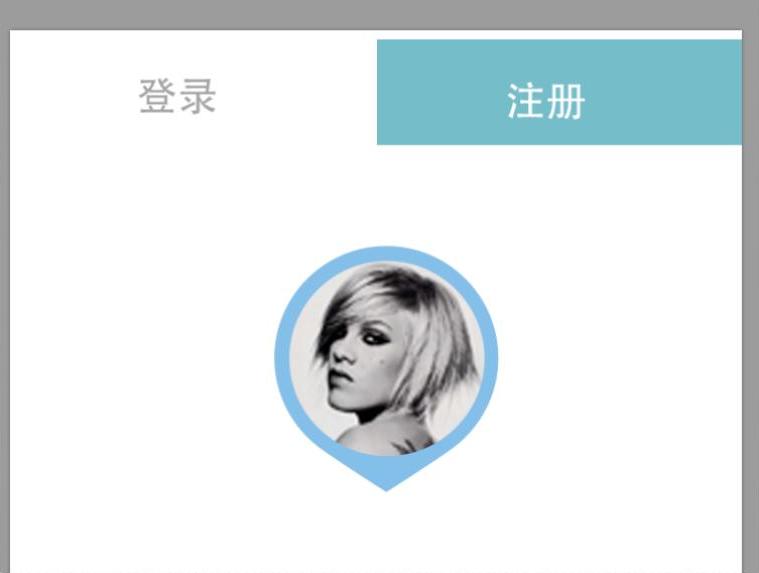
Task: Click the blue ring left of the avatar
Action: coord(282,358)
